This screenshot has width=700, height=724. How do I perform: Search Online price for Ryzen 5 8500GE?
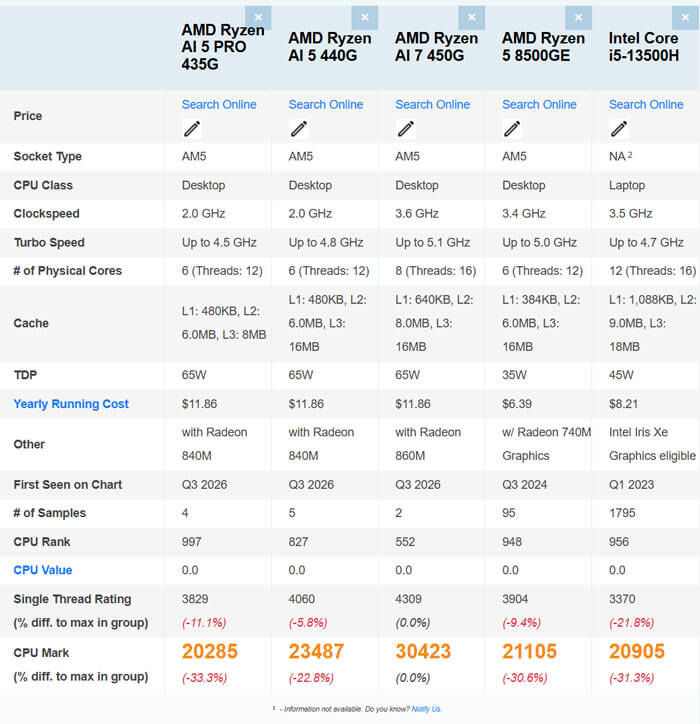pyautogui.click(x=539, y=105)
